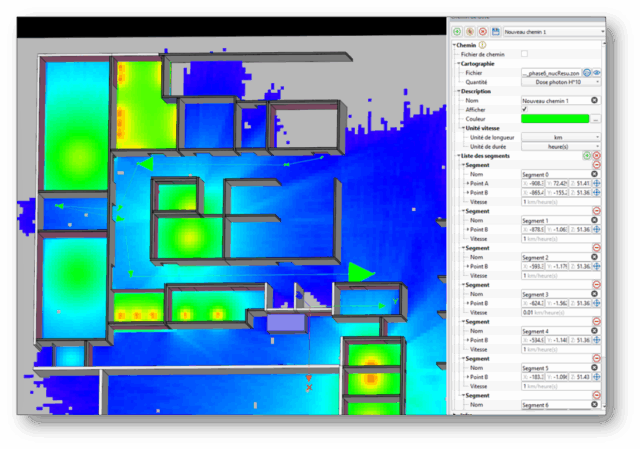Collapse the Cartographie section
The height and width of the screenshot is (449, 640).
click(458, 63)
